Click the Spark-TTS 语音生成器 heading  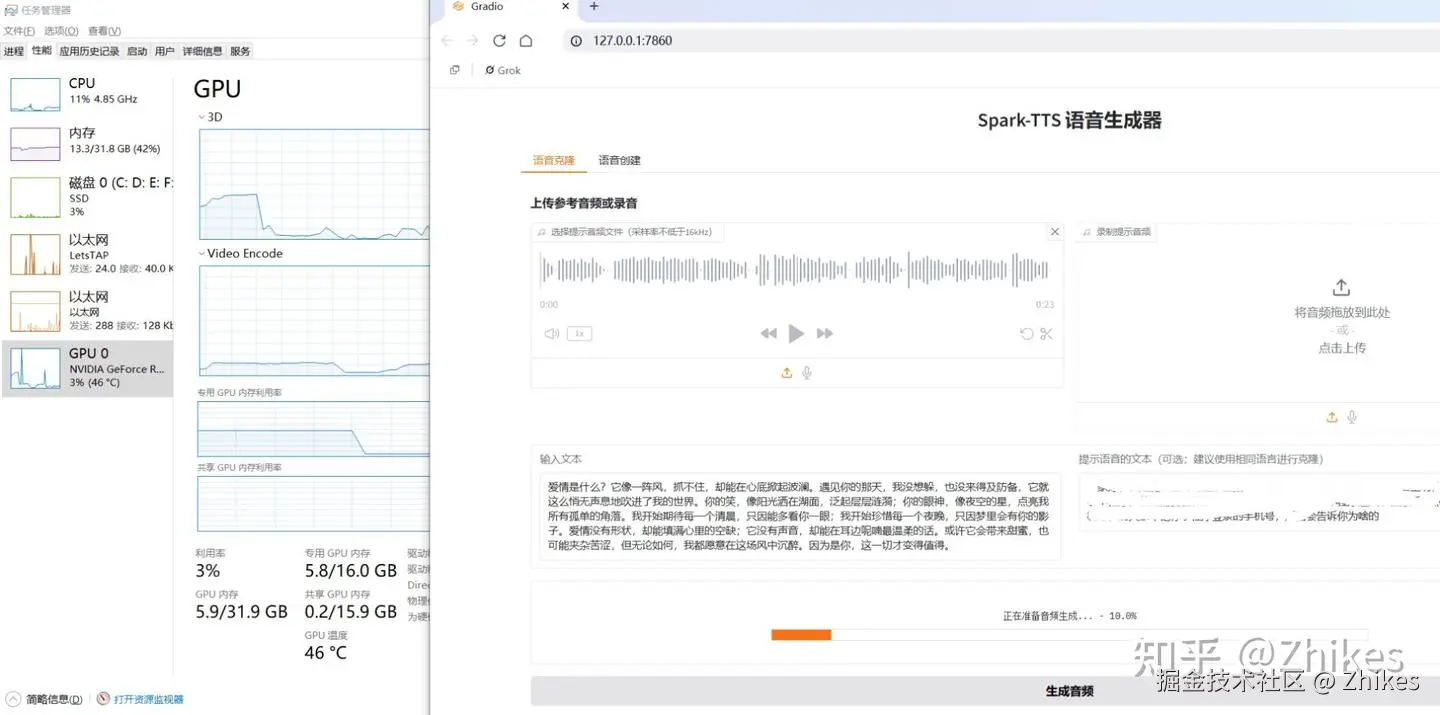1069,121
